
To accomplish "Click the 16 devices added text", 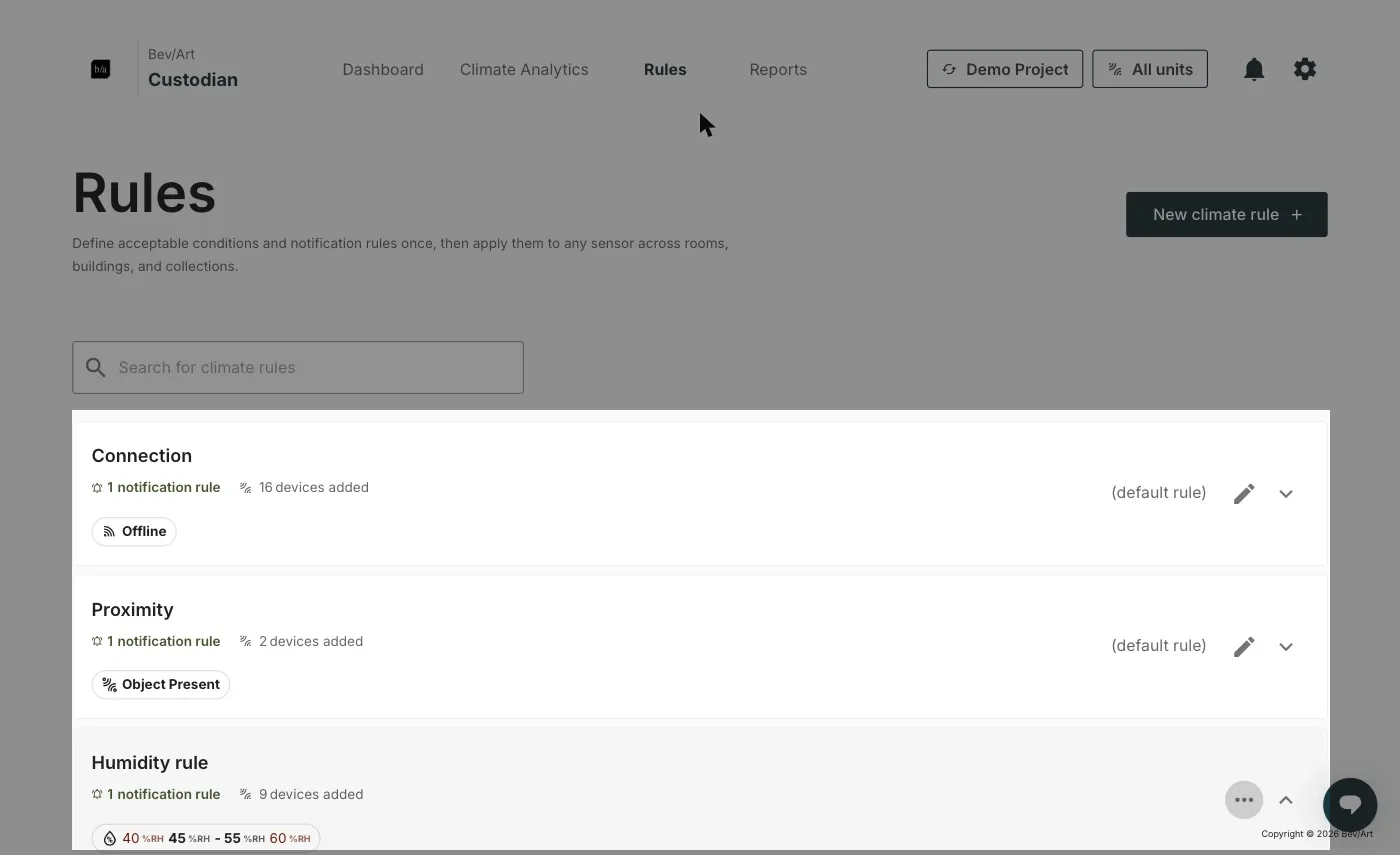I will click(x=313, y=487).
